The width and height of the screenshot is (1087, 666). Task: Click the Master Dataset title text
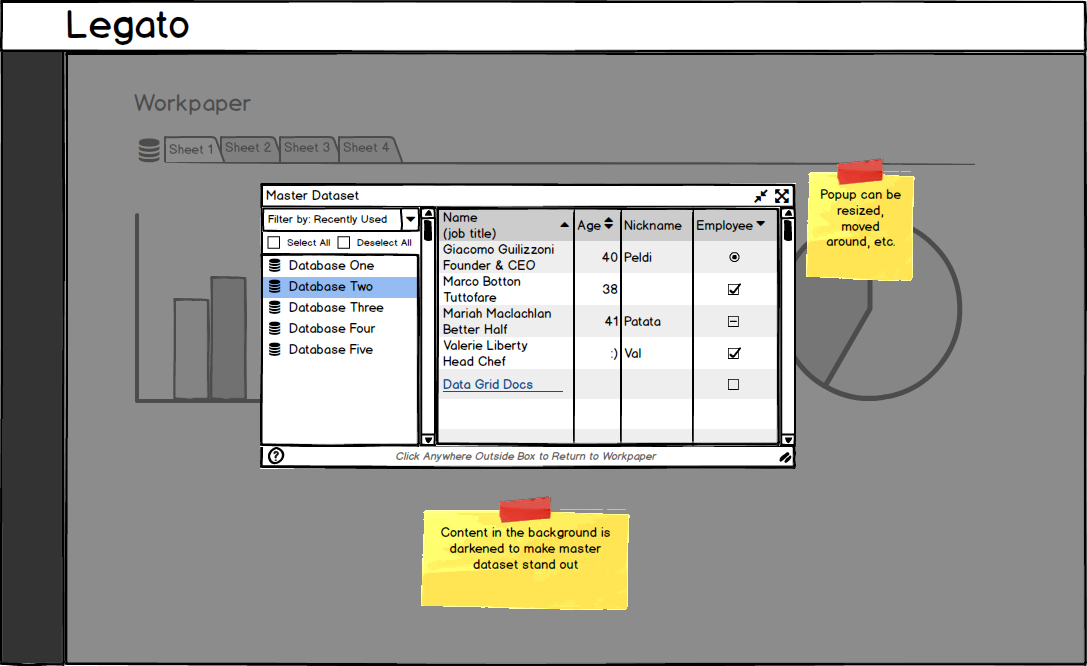[312, 195]
